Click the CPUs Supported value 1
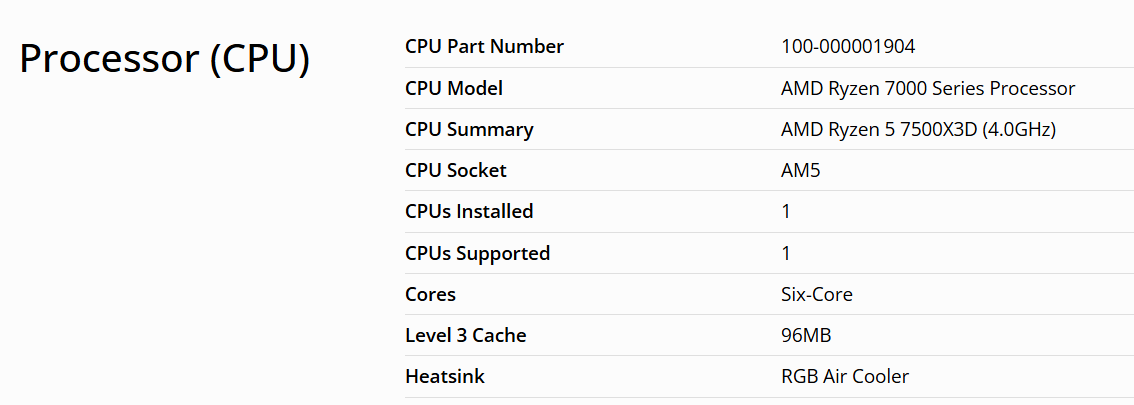1134x405 pixels. 786,253
